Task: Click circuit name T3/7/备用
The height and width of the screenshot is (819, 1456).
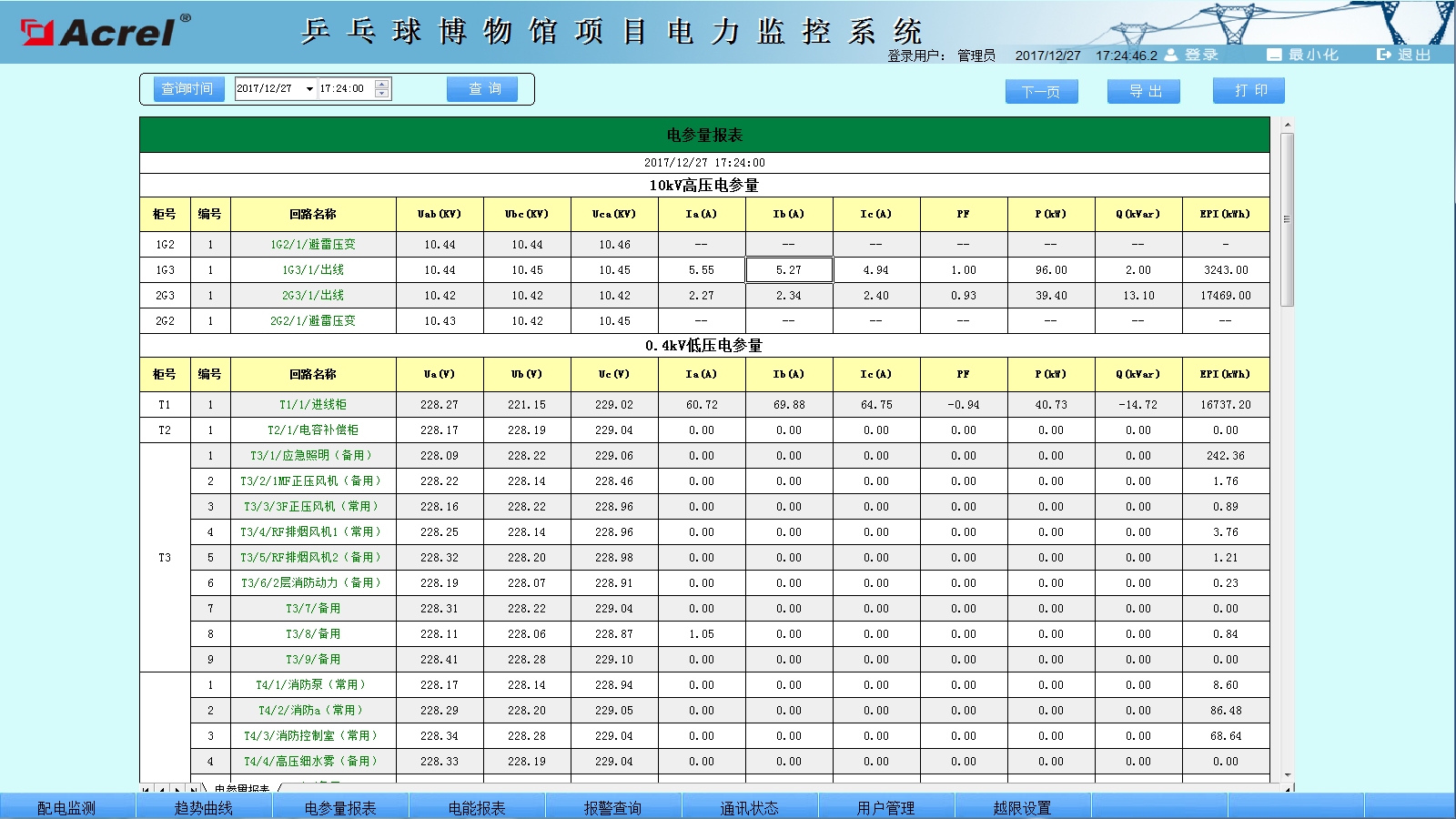Action: (x=313, y=608)
